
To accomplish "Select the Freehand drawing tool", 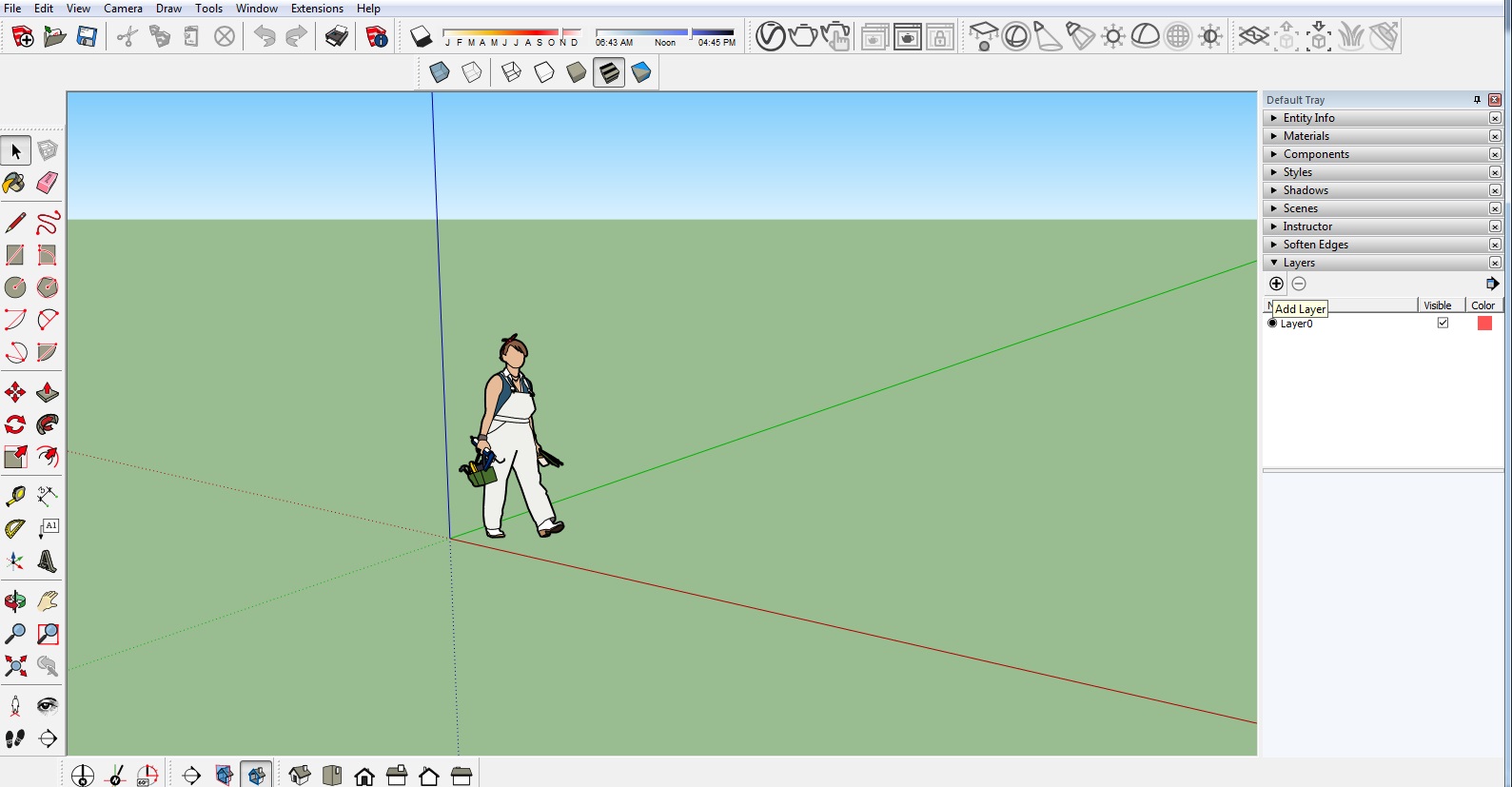I will coord(48,223).
